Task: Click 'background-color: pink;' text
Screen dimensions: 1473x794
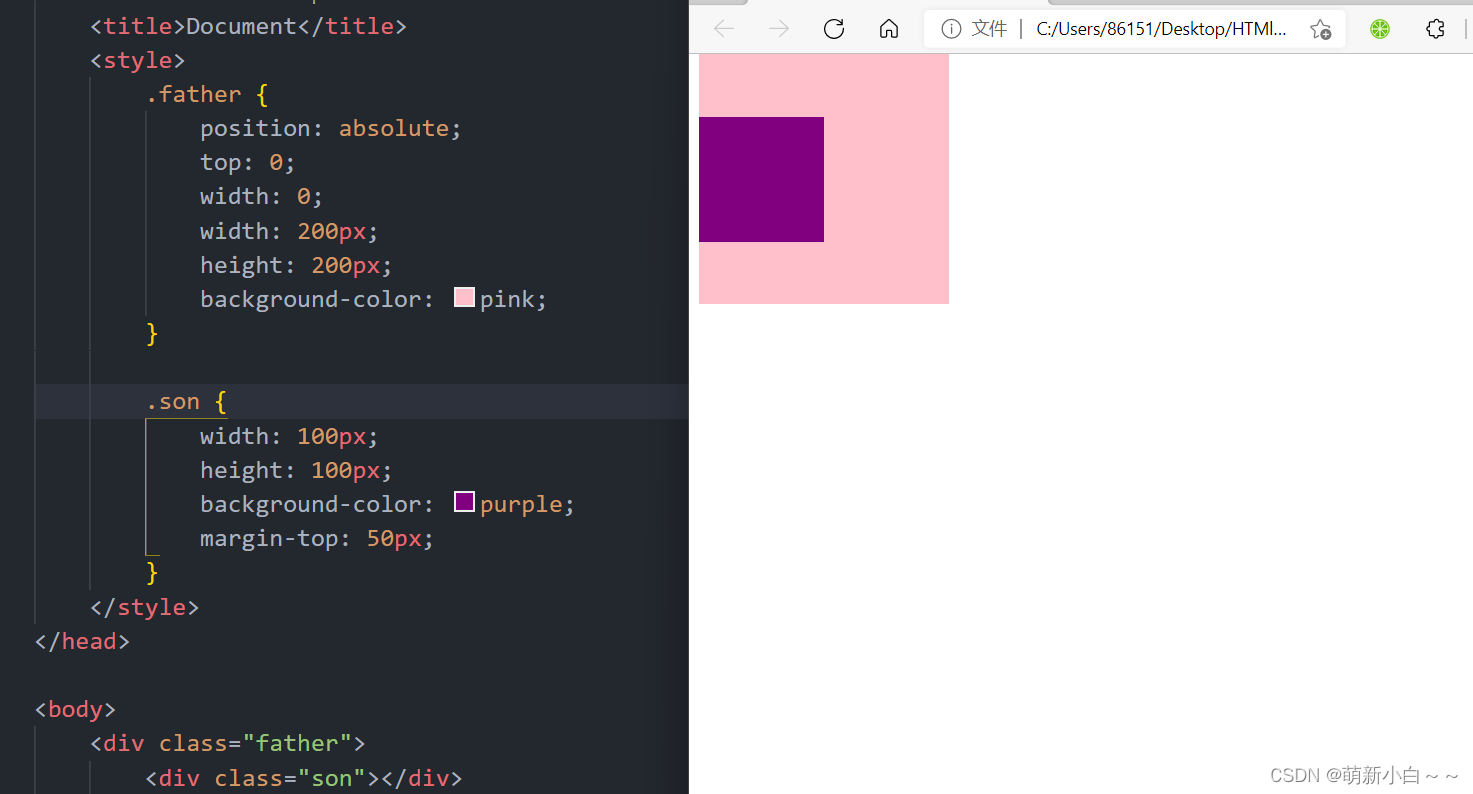Action: pyautogui.click(x=374, y=299)
